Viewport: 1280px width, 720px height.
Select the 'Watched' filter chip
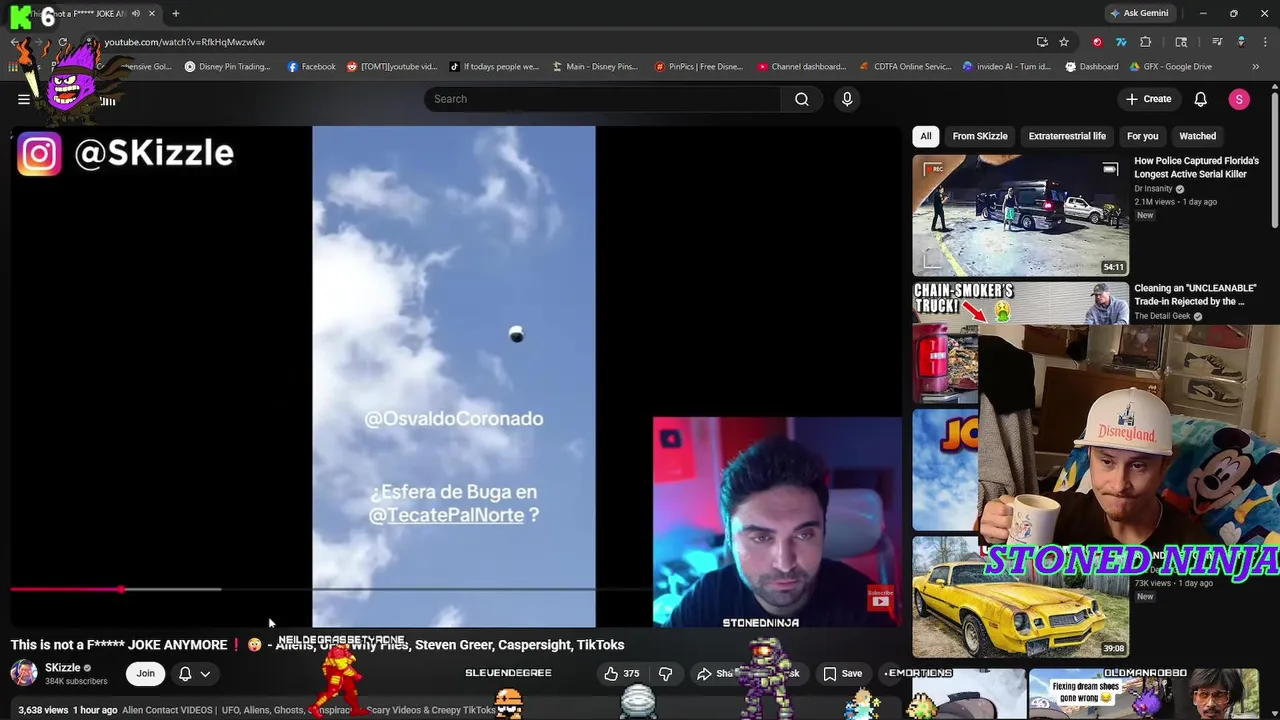pyautogui.click(x=1197, y=136)
